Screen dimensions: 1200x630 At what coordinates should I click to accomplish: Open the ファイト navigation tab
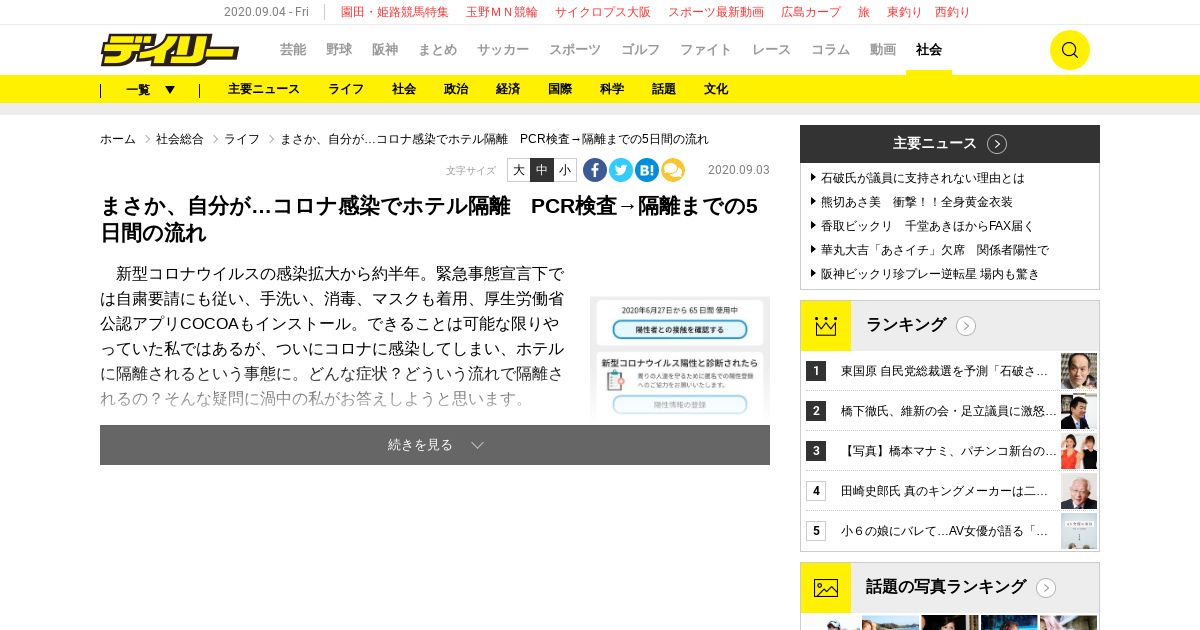[706, 50]
